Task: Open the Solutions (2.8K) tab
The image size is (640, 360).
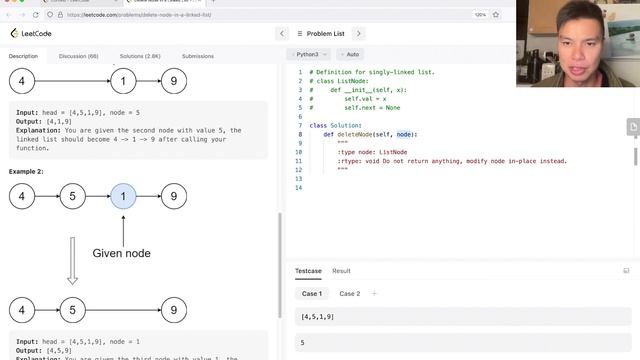Action: (x=140, y=56)
